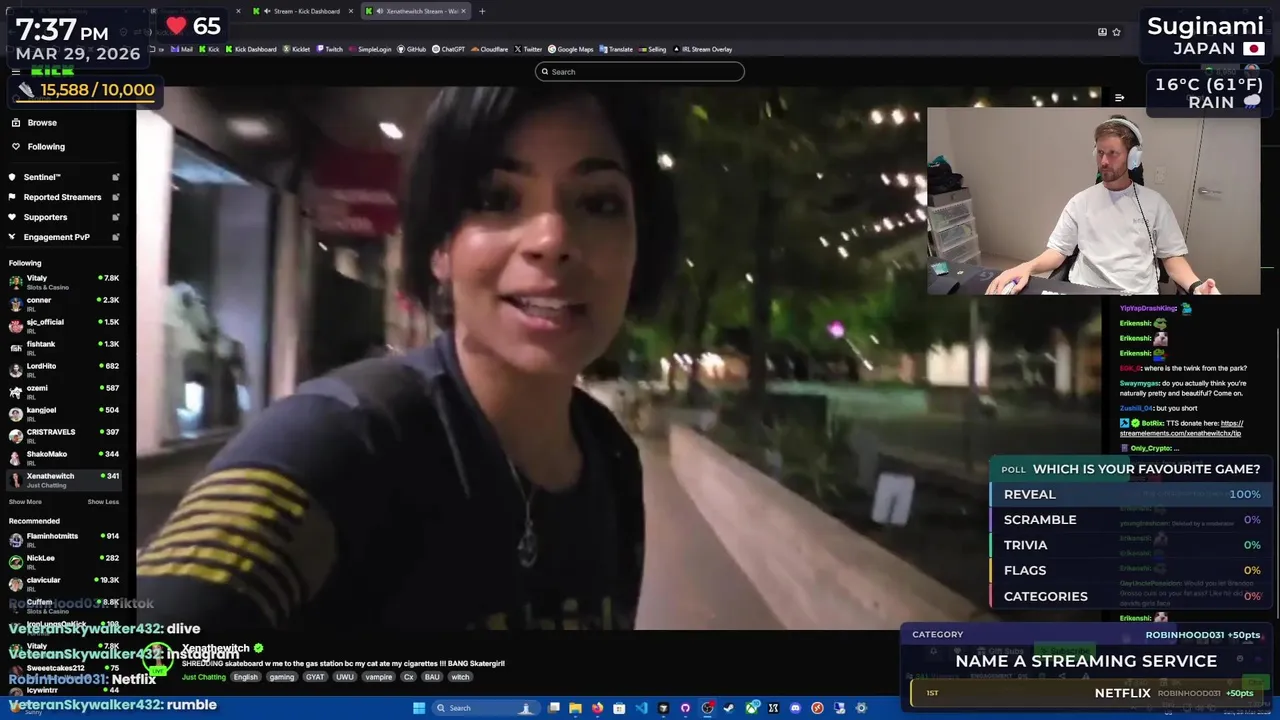Open fishtank channel in Following list

point(64,347)
